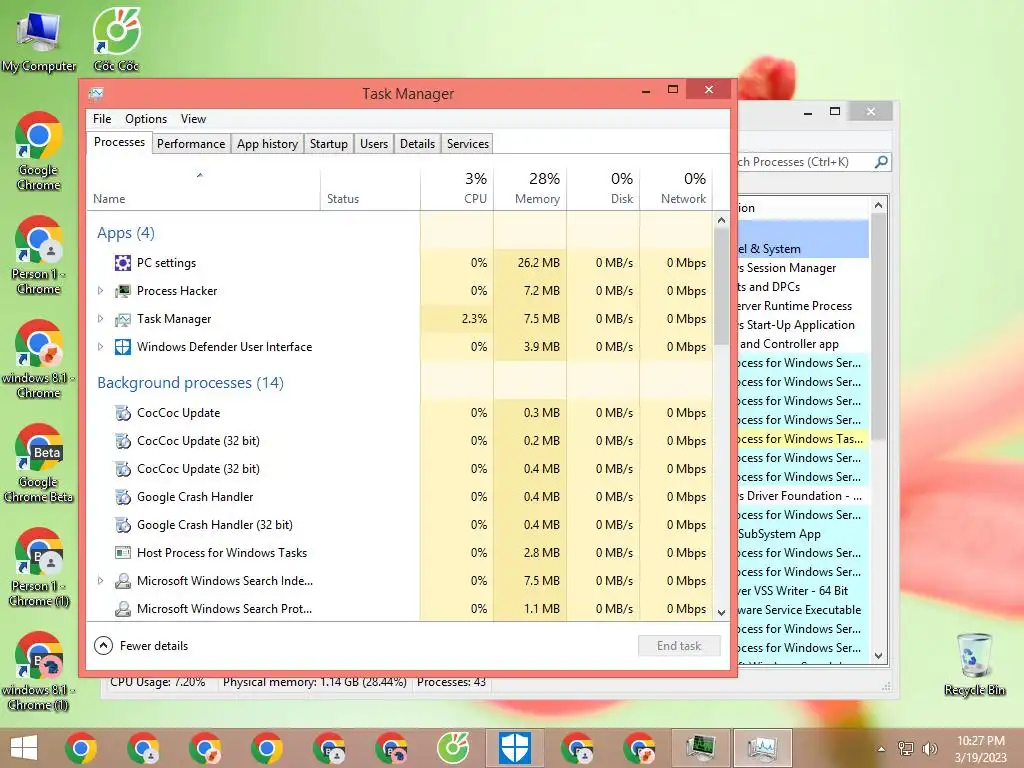Click the Fewer details link
Screen dimensions: 1024x768
[154, 646]
